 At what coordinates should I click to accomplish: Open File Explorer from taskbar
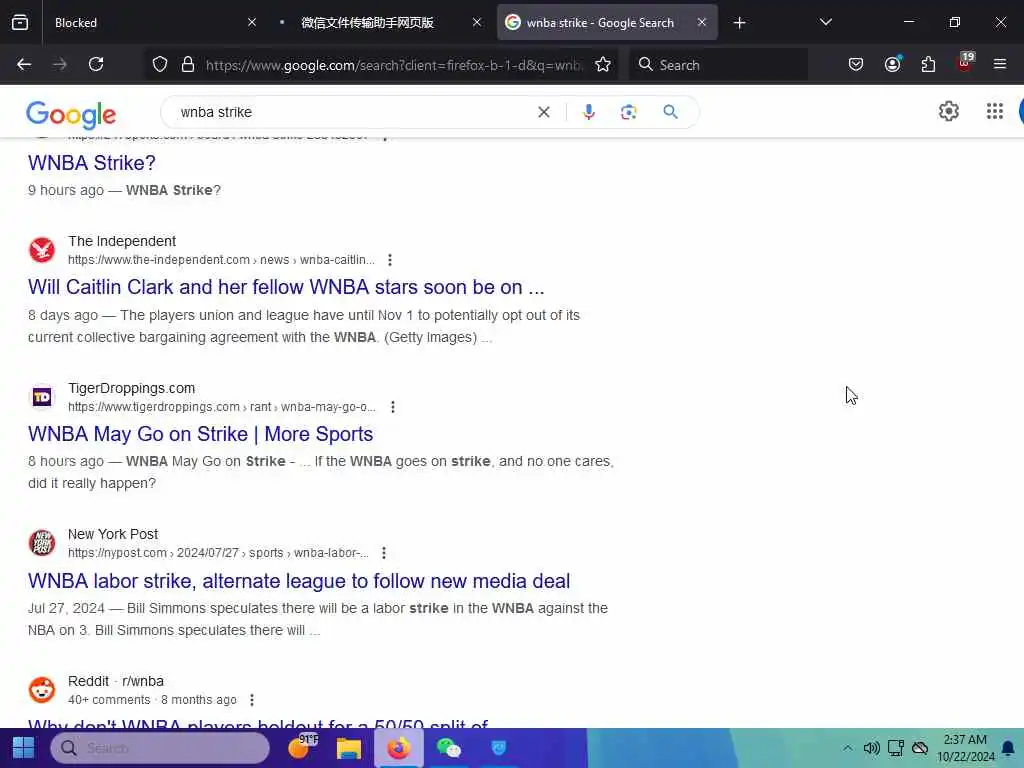point(349,748)
